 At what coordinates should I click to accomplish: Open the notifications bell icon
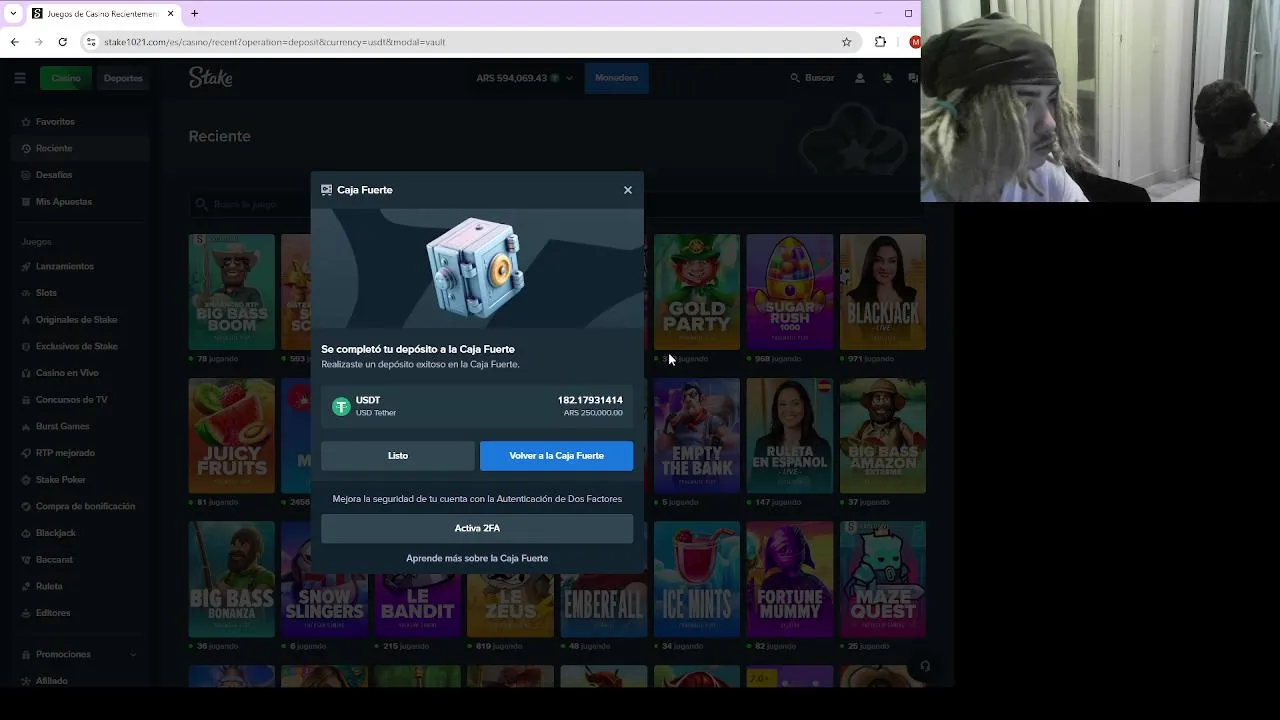pos(886,78)
